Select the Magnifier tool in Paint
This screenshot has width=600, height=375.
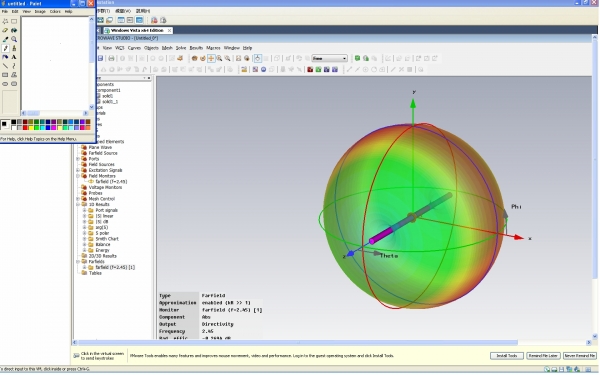[14, 39]
